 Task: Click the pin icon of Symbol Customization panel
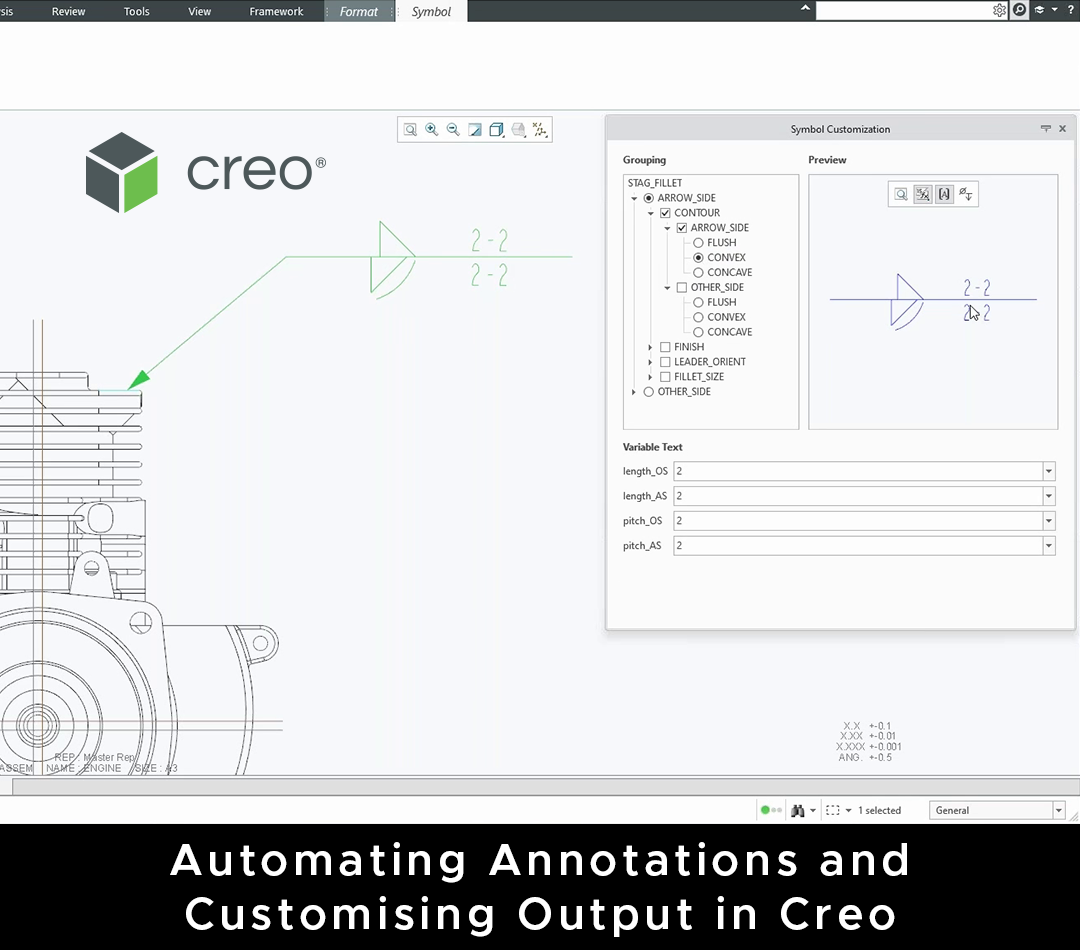click(x=1046, y=129)
